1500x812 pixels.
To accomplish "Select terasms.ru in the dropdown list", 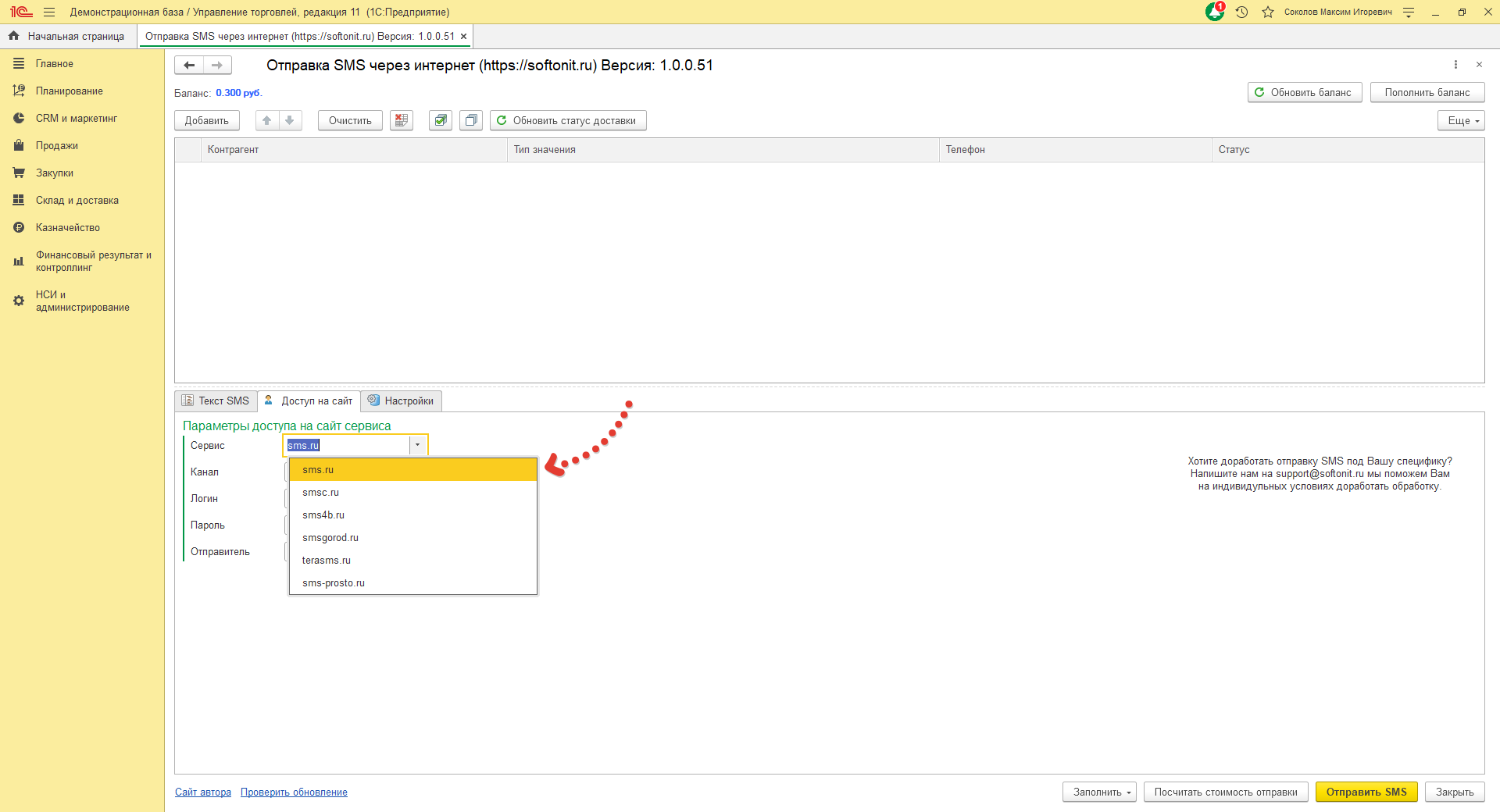I will click(327, 561).
